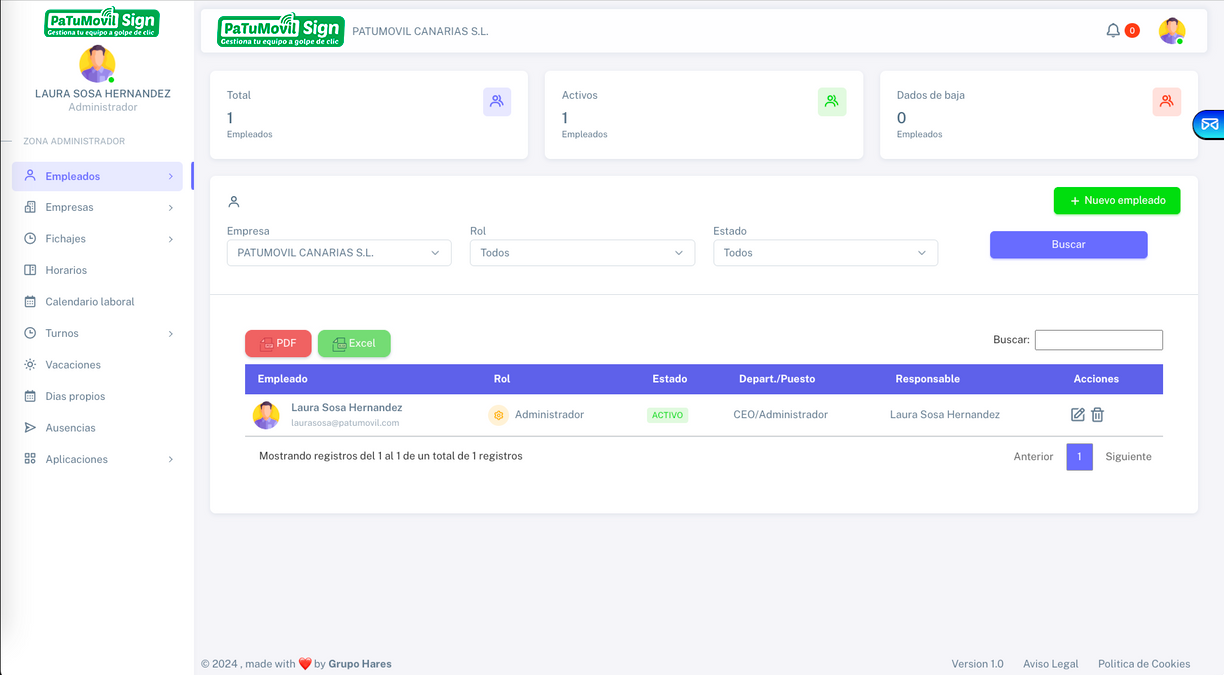Expand the Aplicaciones sidebar menu

(97, 459)
